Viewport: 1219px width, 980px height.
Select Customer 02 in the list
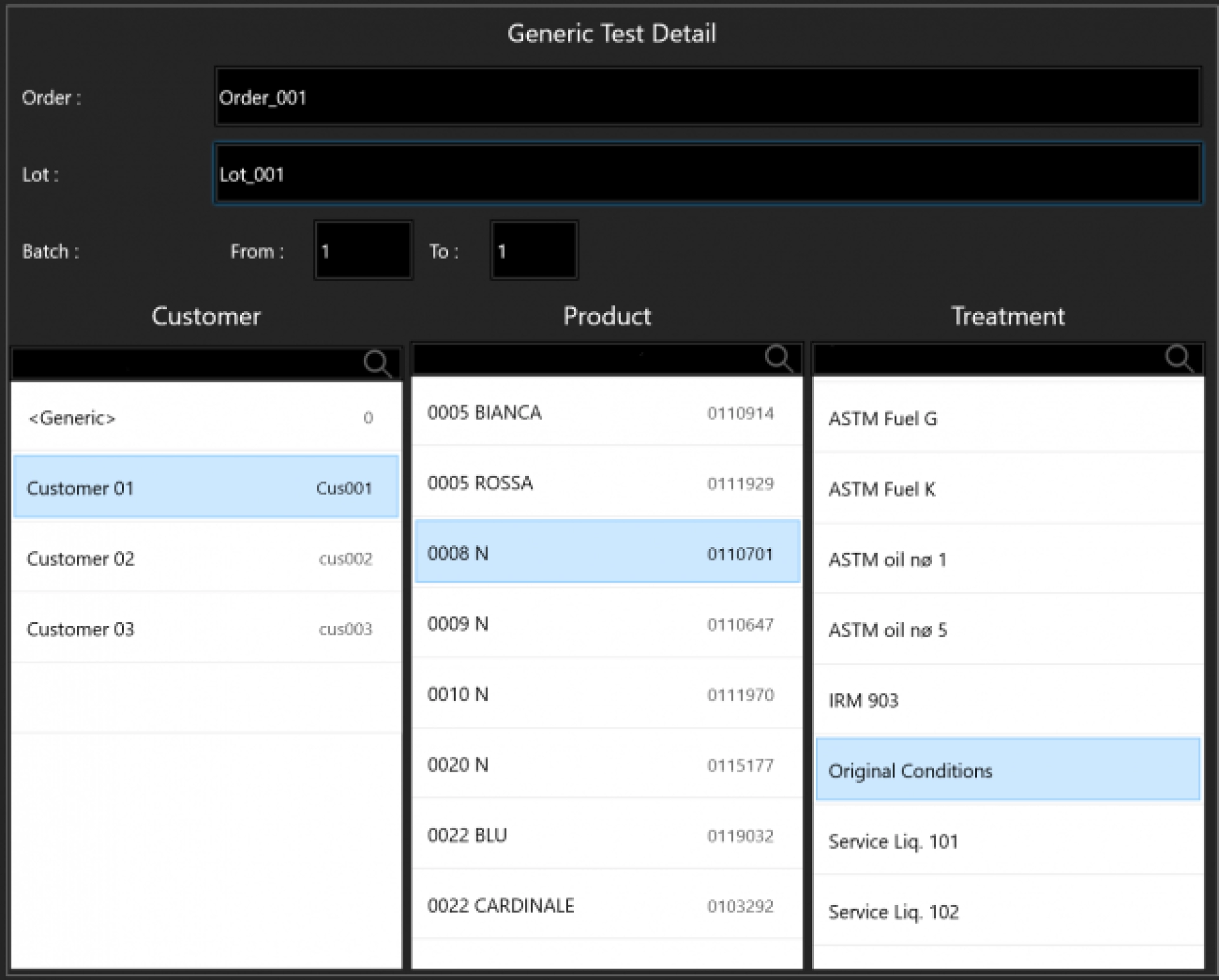(206, 559)
